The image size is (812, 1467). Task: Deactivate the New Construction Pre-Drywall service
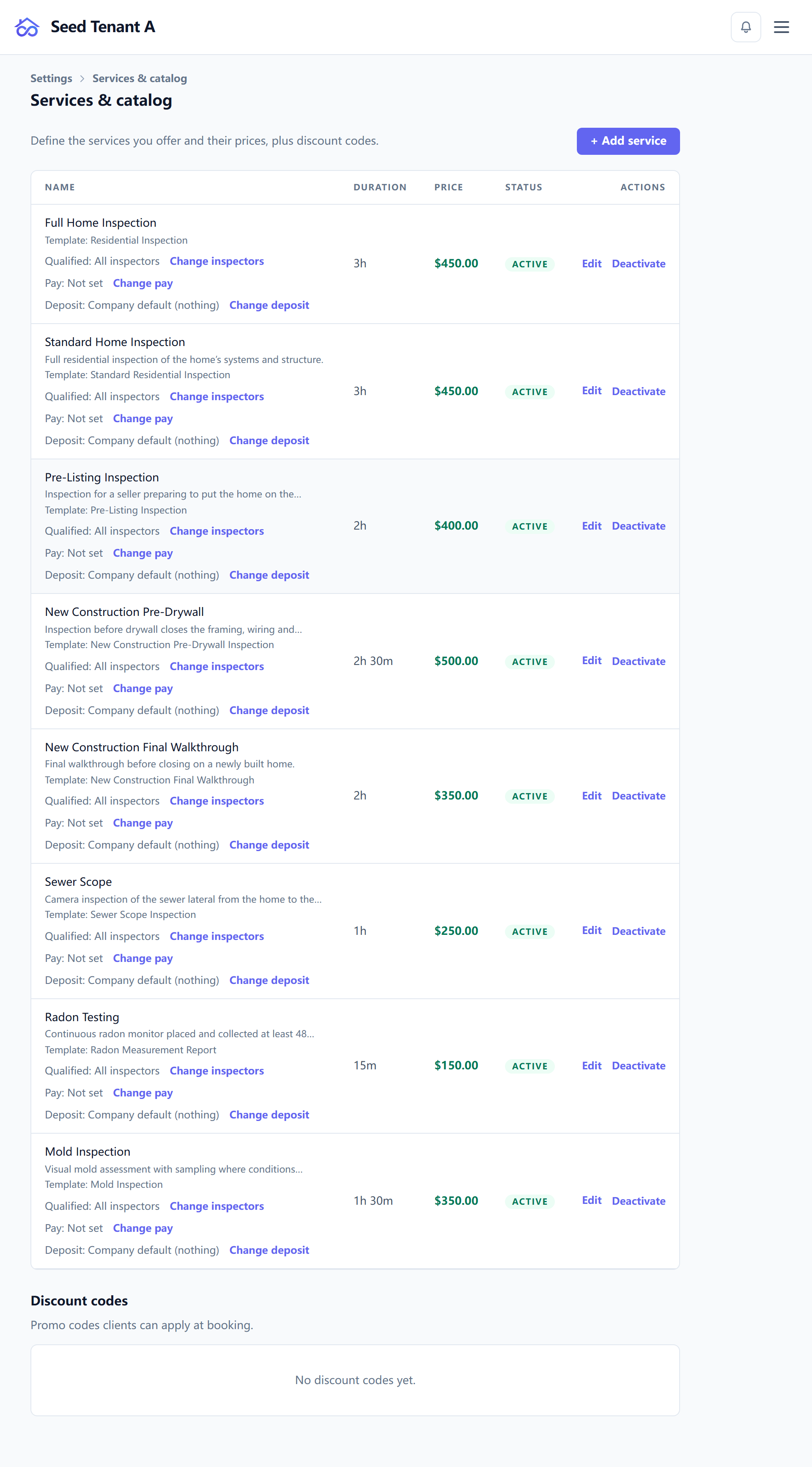click(638, 661)
